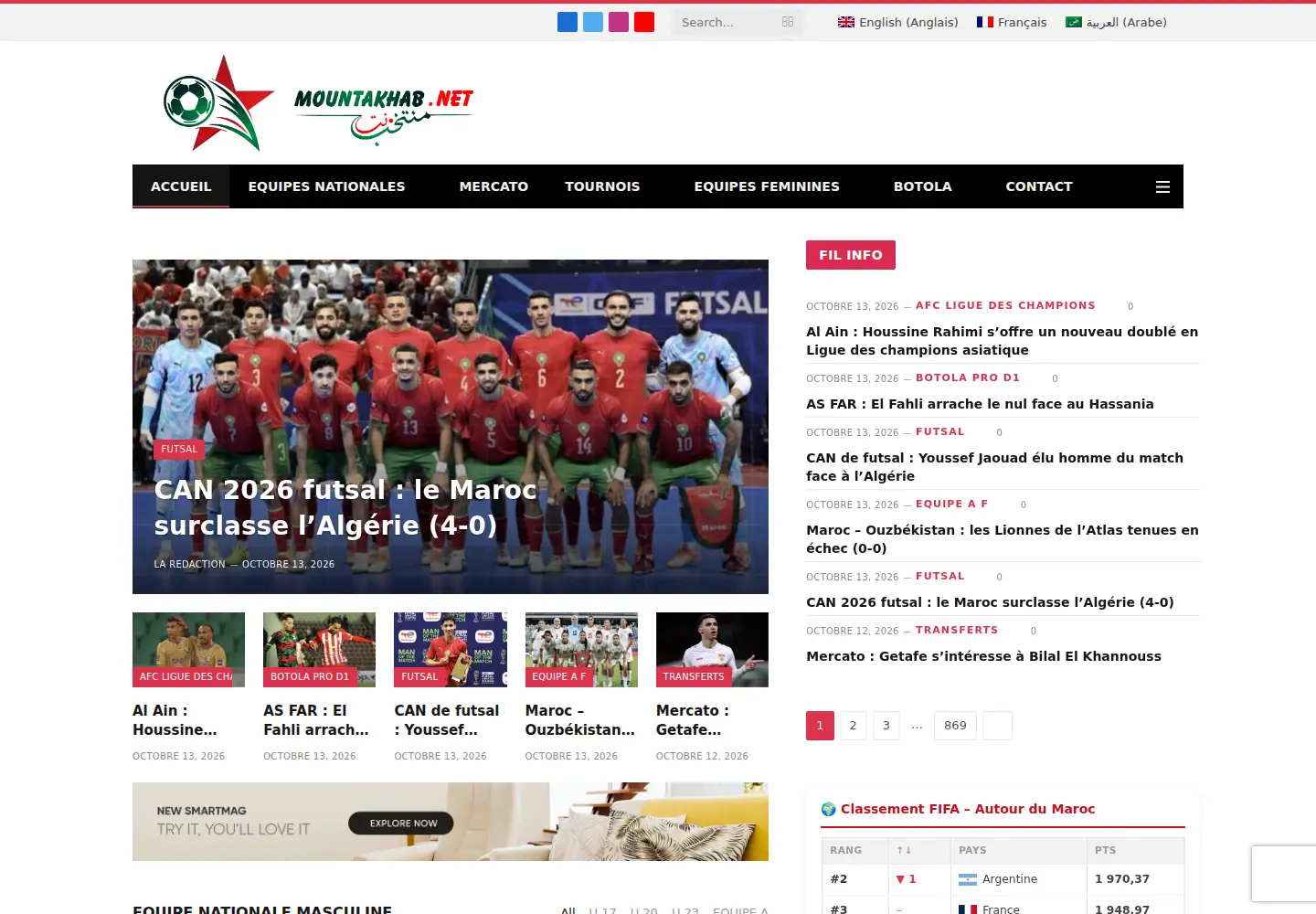Open the MERCATO menu item
Image resolution: width=1316 pixels, height=914 pixels.
pos(493,186)
